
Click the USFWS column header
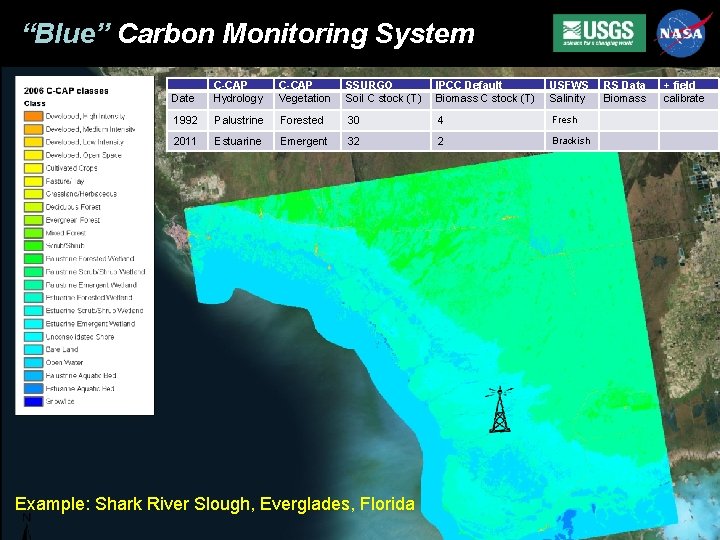tap(572, 84)
